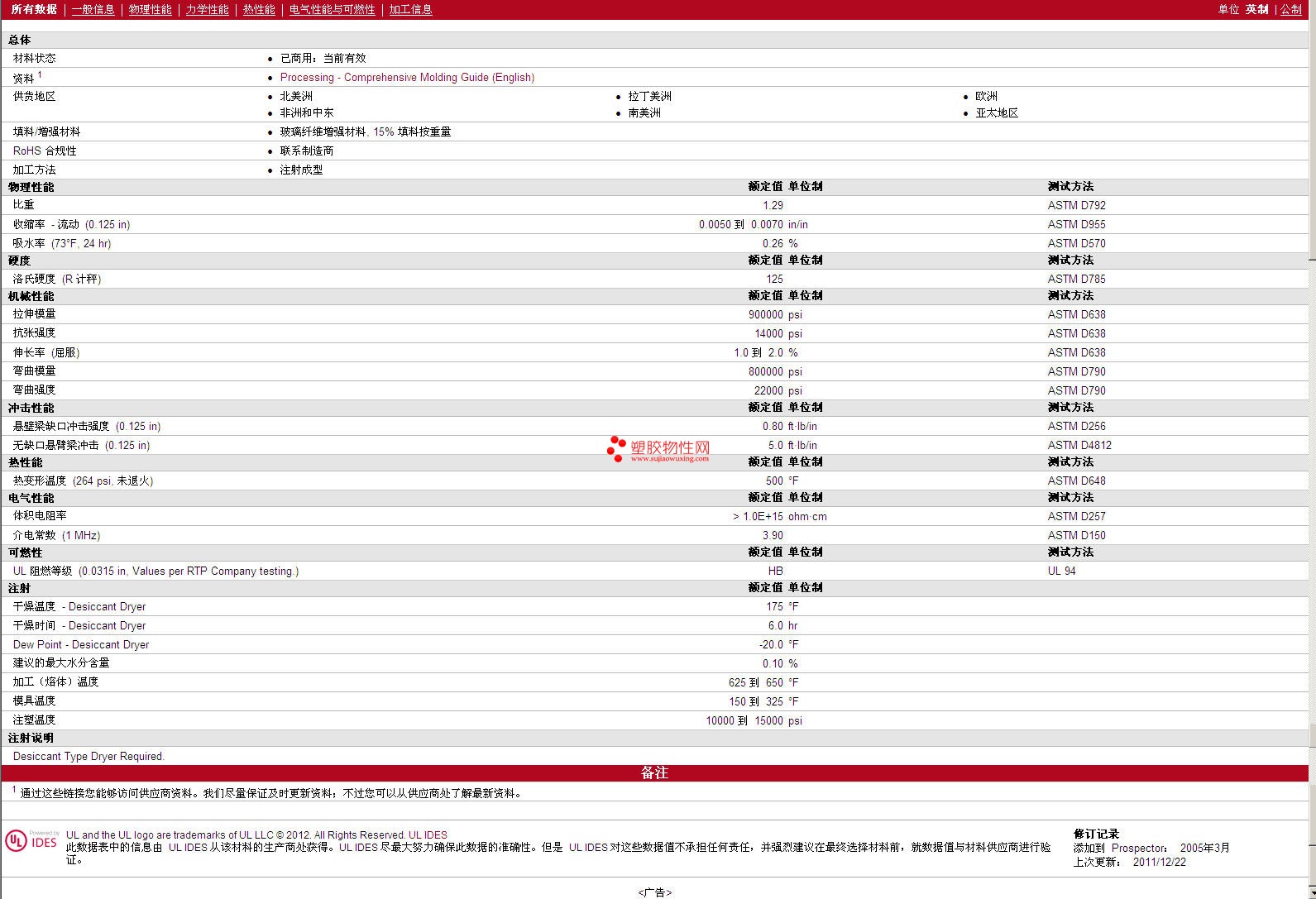This screenshot has width=1316, height=899.
Task: Click ASTM D955 test method
Action: coord(1076,224)
